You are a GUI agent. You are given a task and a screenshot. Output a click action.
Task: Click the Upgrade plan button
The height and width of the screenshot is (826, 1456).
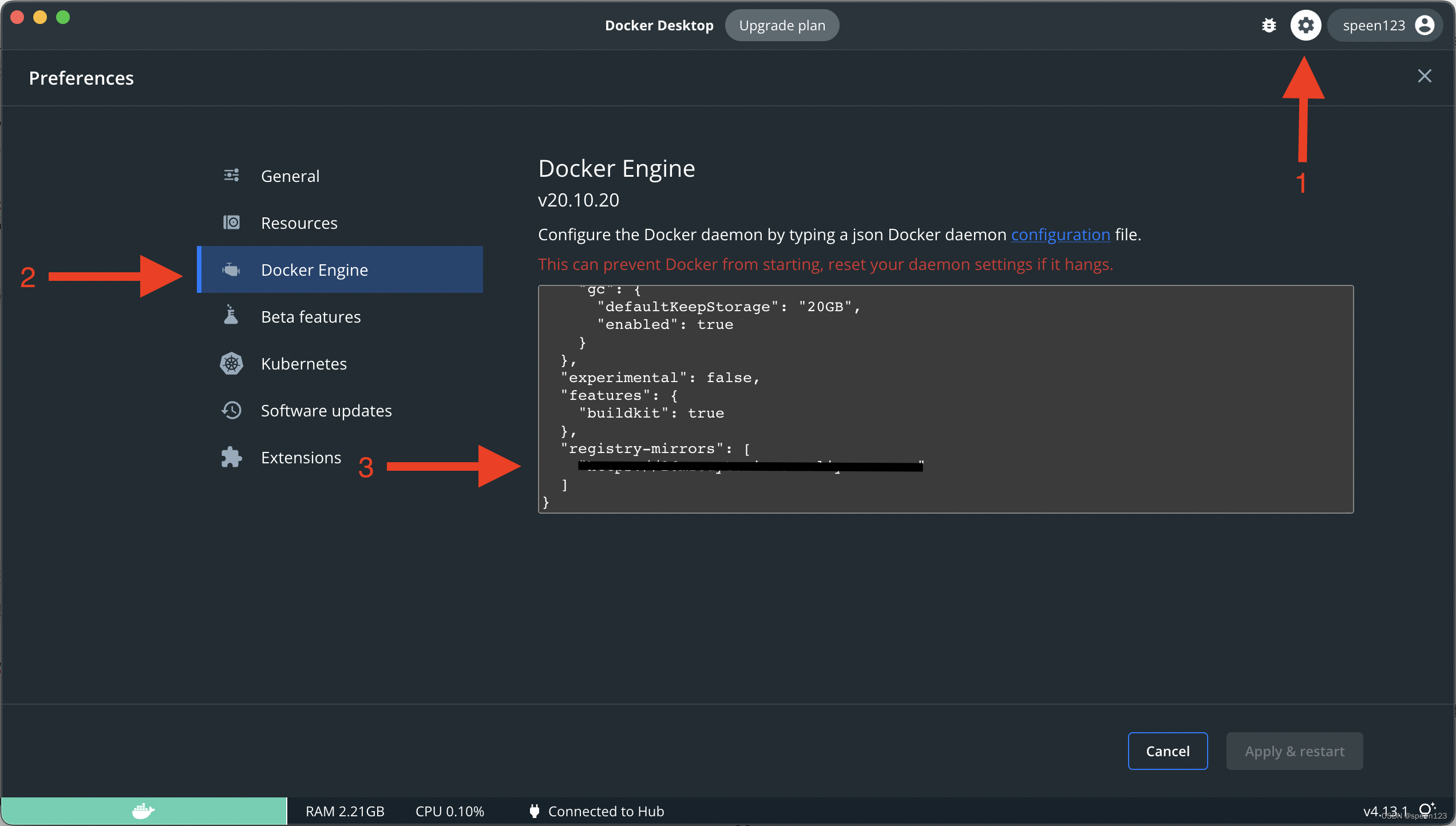(782, 25)
